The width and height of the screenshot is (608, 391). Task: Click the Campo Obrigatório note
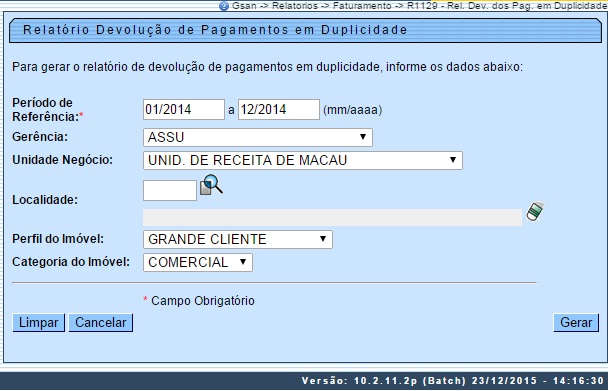[x=199, y=301]
